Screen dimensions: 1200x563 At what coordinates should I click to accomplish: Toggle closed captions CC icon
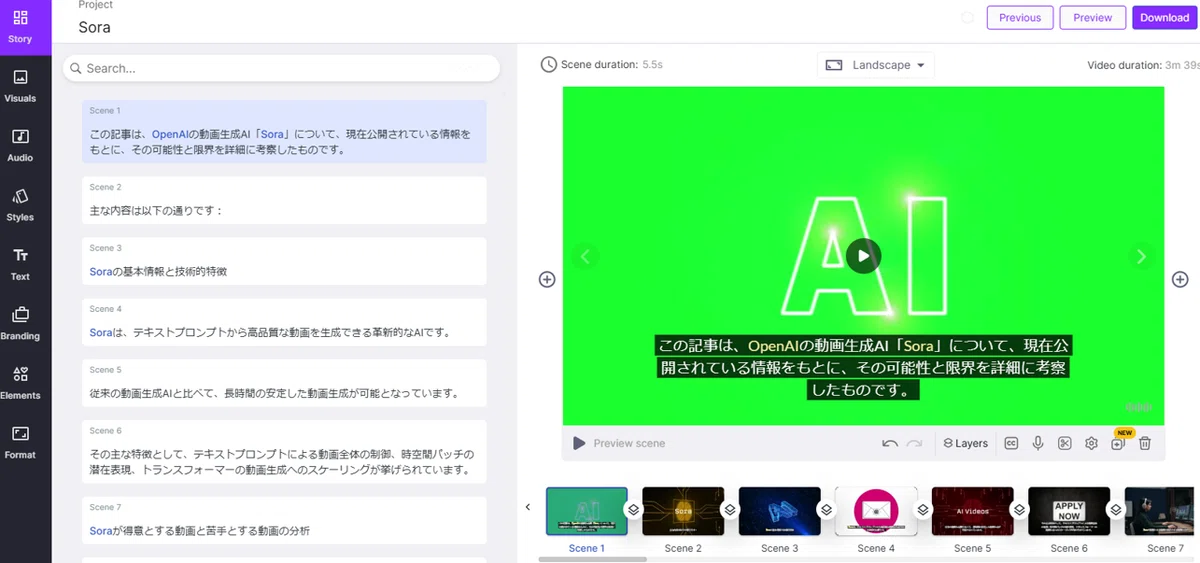(x=1011, y=443)
